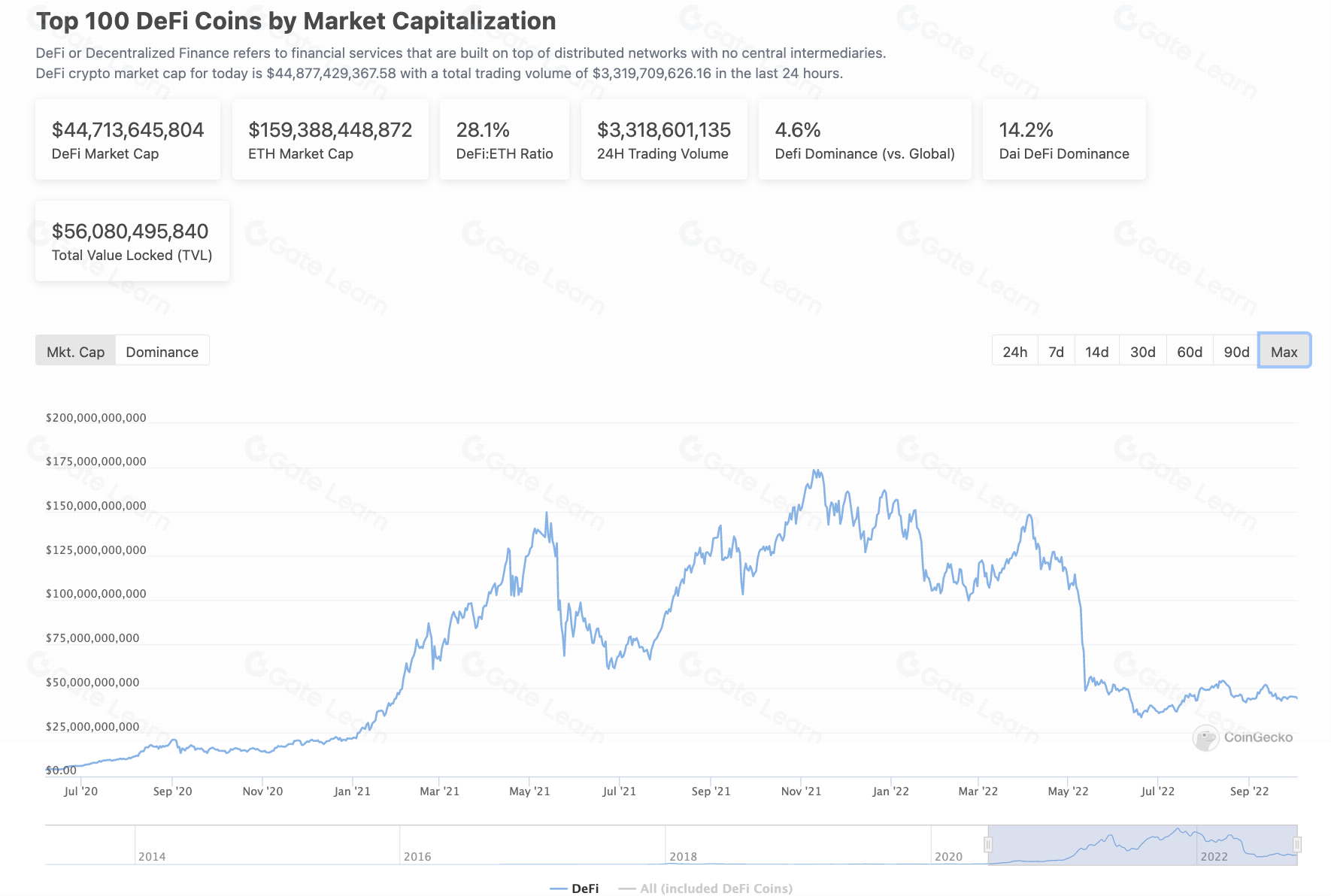Select the Max time range
Image resolution: width=1331 pixels, height=896 pixels.
pyautogui.click(x=1284, y=352)
